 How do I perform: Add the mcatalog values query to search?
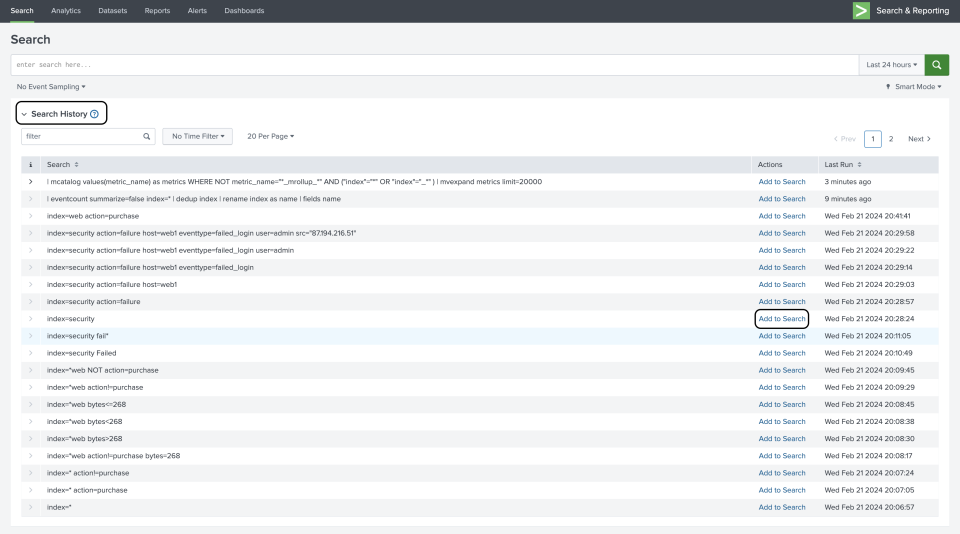click(782, 182)
